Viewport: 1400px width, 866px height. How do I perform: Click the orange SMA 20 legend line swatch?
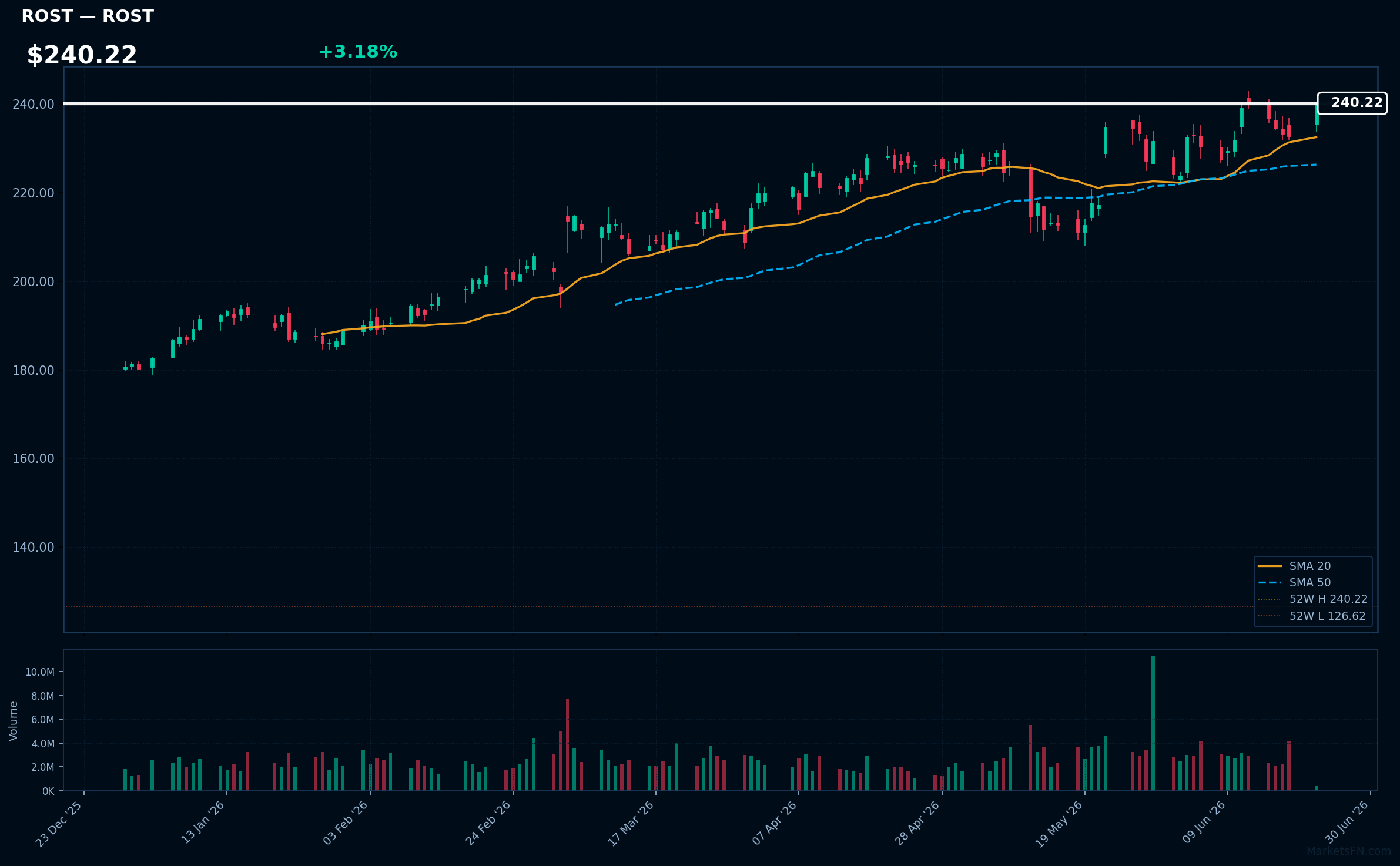coord(1270,566)
